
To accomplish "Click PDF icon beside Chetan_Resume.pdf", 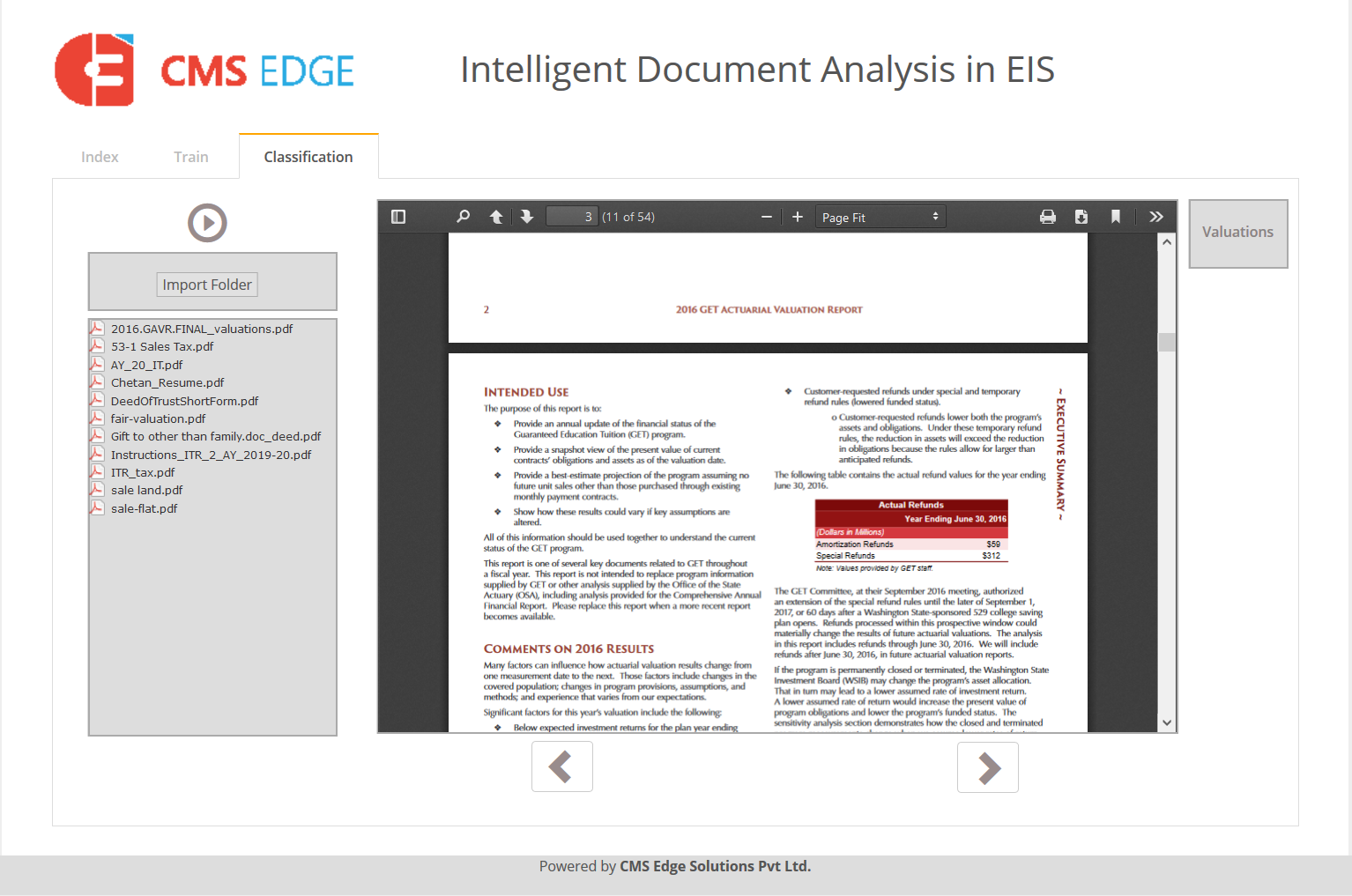I will pos(97,382).
